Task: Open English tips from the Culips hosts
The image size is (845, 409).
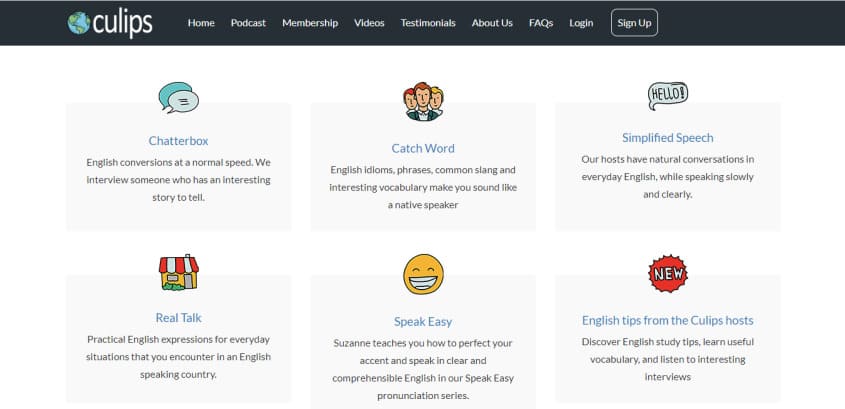Action: pyautogui.click(x=668, y=320)
